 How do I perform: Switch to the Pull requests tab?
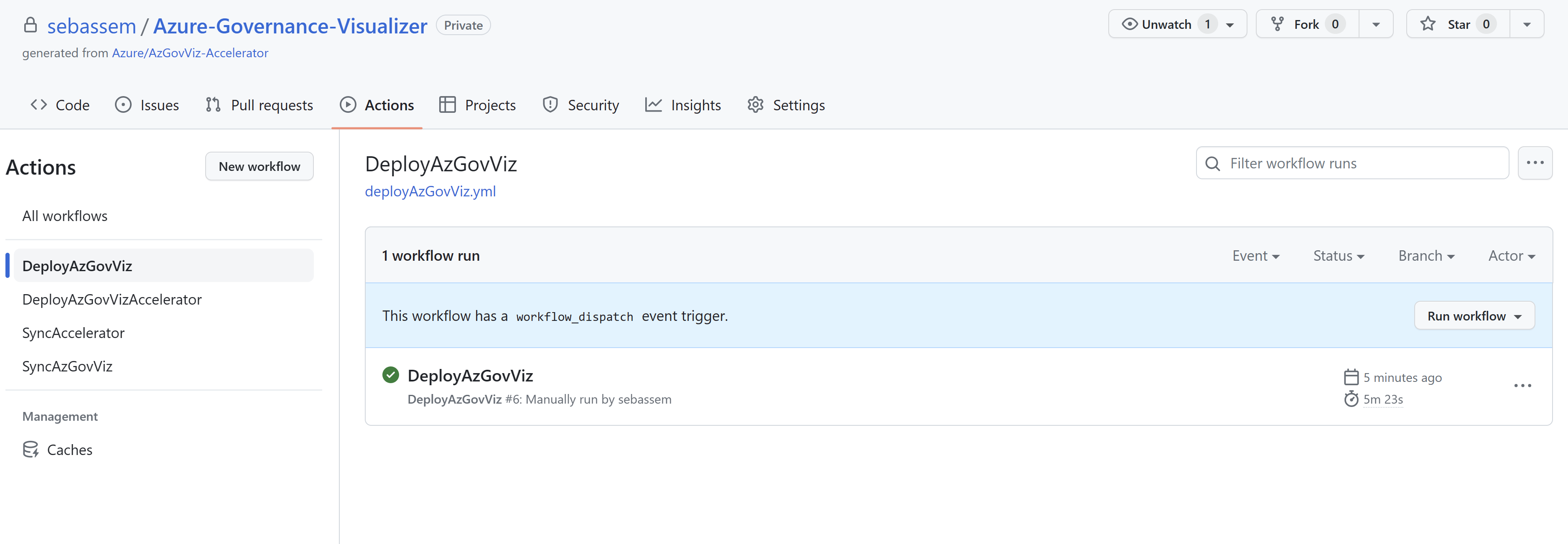pyautogui.click(x=260, y=104)
